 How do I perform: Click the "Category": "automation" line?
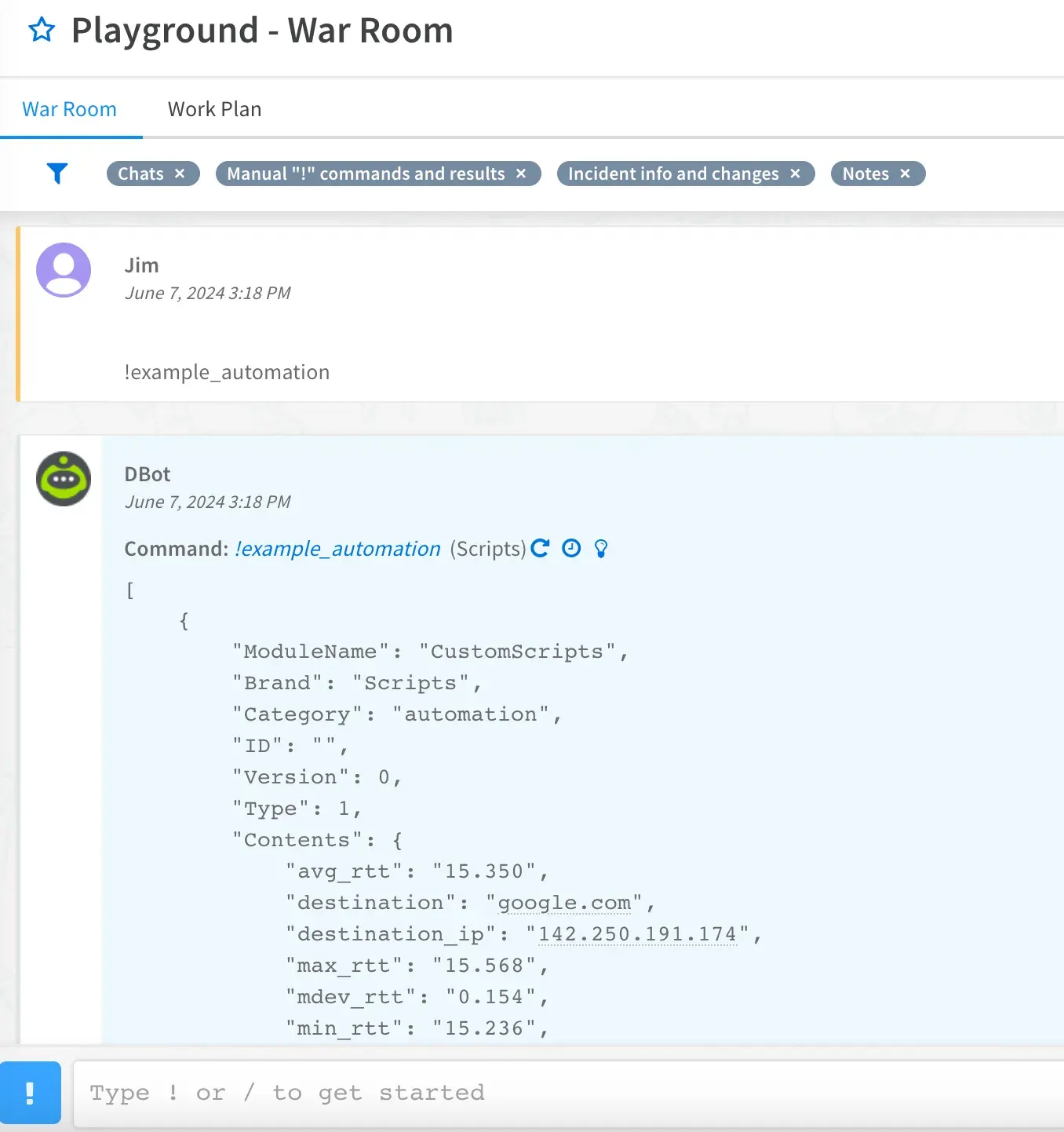tap(397, 714)
